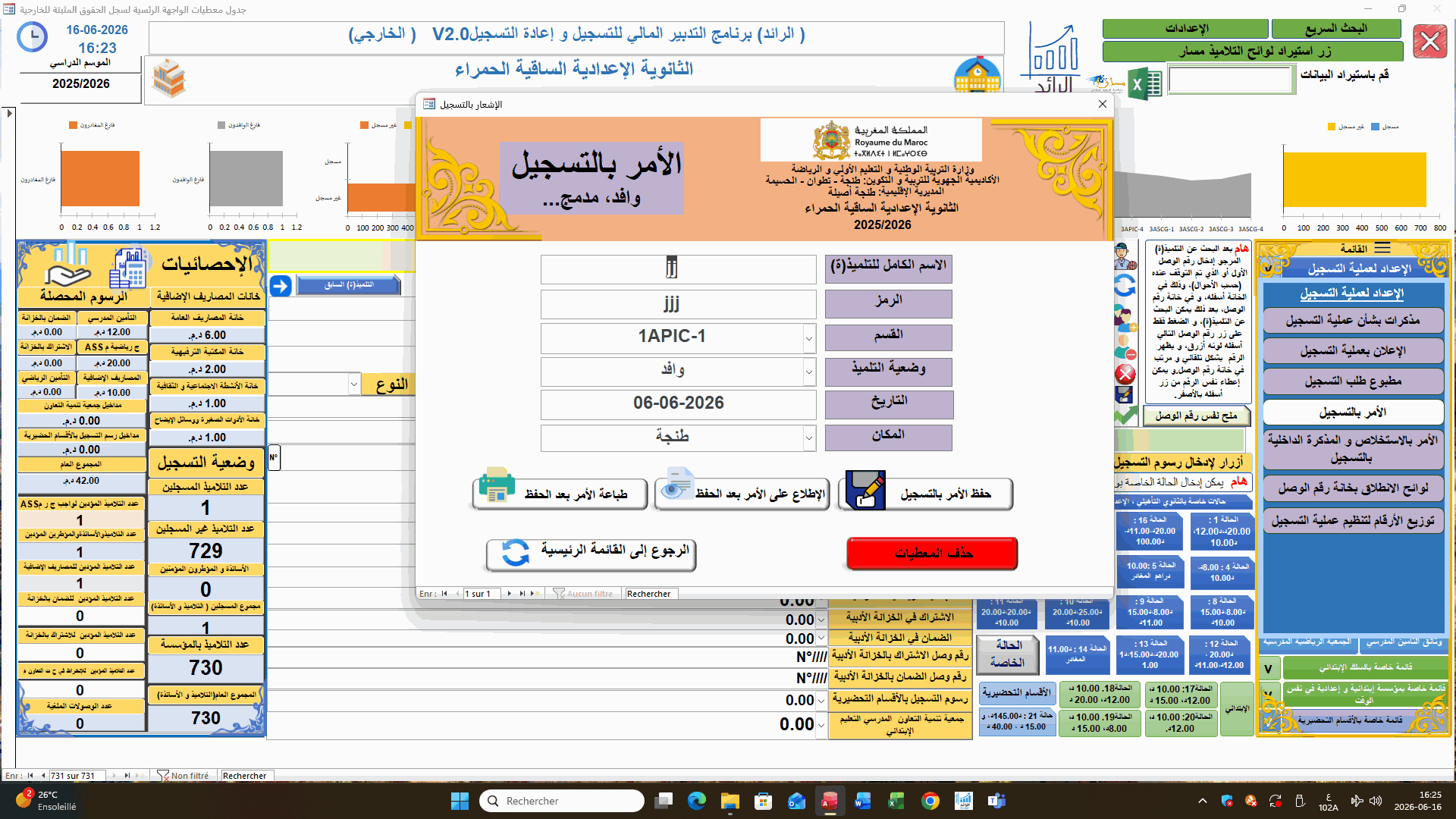Select لوائح الانطلاق بخانة رقم الوصل item

(1353, 488)
